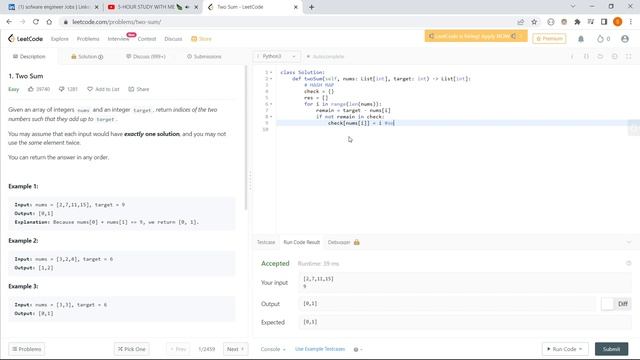Switch to the locked Solution tab
Image resolution: width=640 pixels, height=360 pixels.
pyautogui.click(x=87, y=56)
